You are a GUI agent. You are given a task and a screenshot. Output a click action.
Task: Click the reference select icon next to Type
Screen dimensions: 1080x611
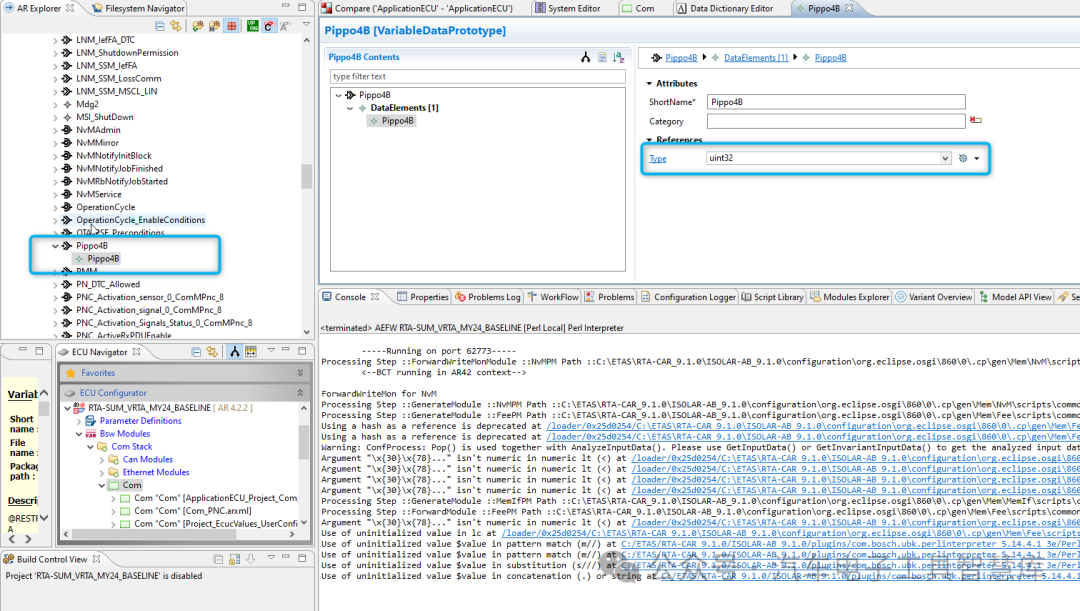point(963,158)
